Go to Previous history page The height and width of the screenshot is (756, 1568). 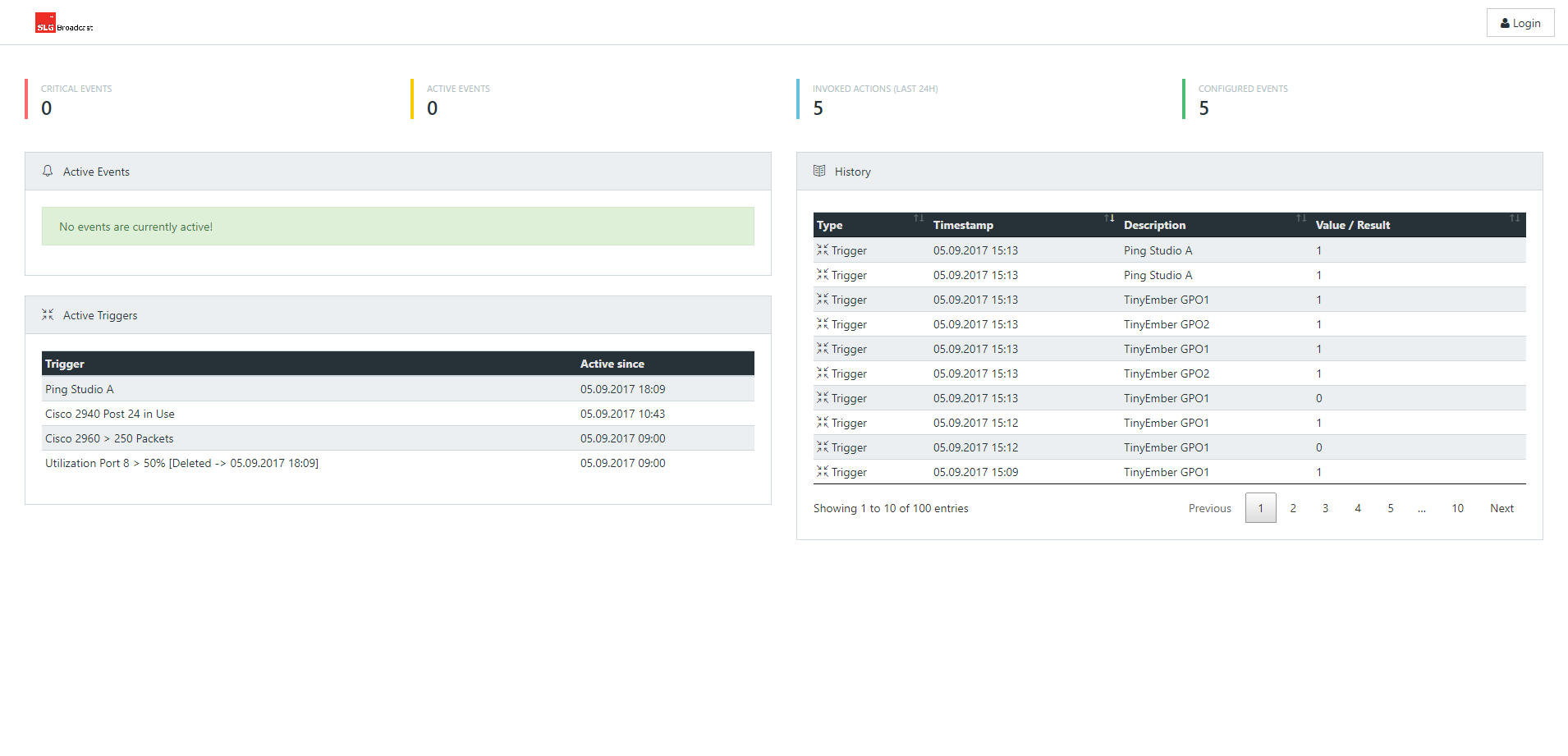pyautogui.click(x=1209, y=508)
